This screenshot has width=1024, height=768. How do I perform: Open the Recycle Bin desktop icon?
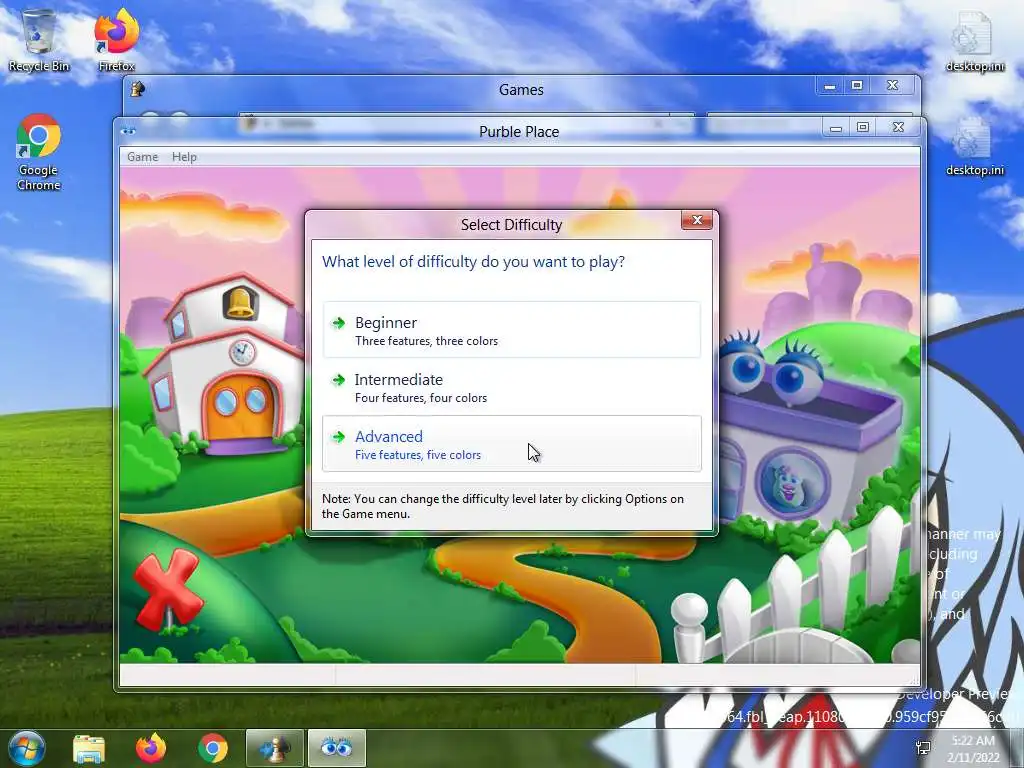tap(39, 40)
